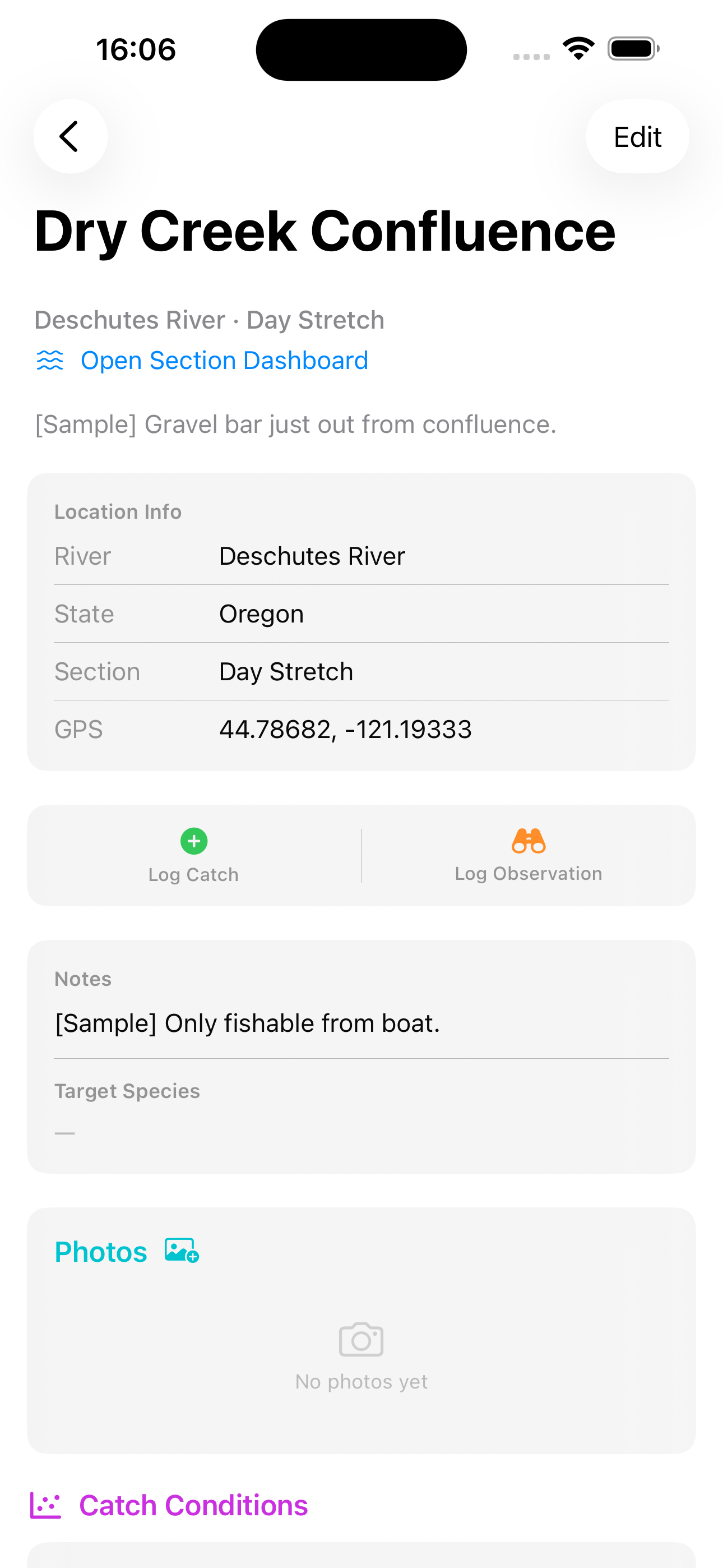
Task: Tap the Oregon state row
Action: 361,614
